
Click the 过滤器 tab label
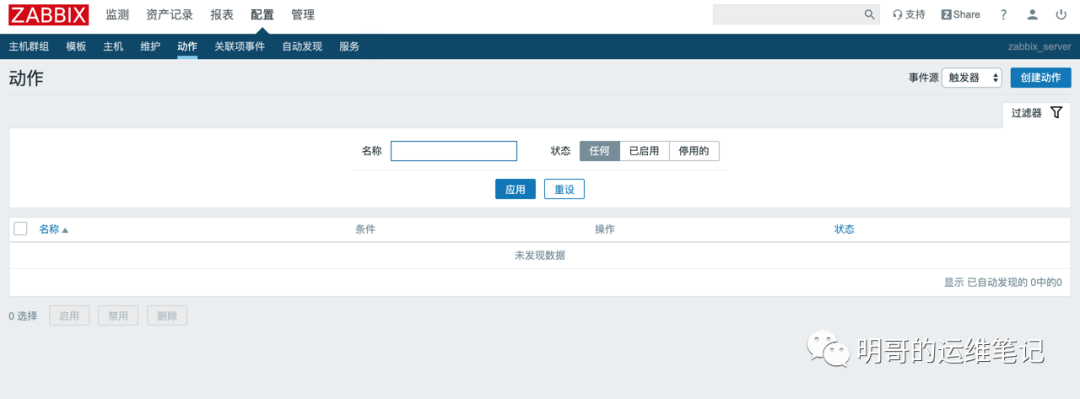click(x=1026, y=114)
